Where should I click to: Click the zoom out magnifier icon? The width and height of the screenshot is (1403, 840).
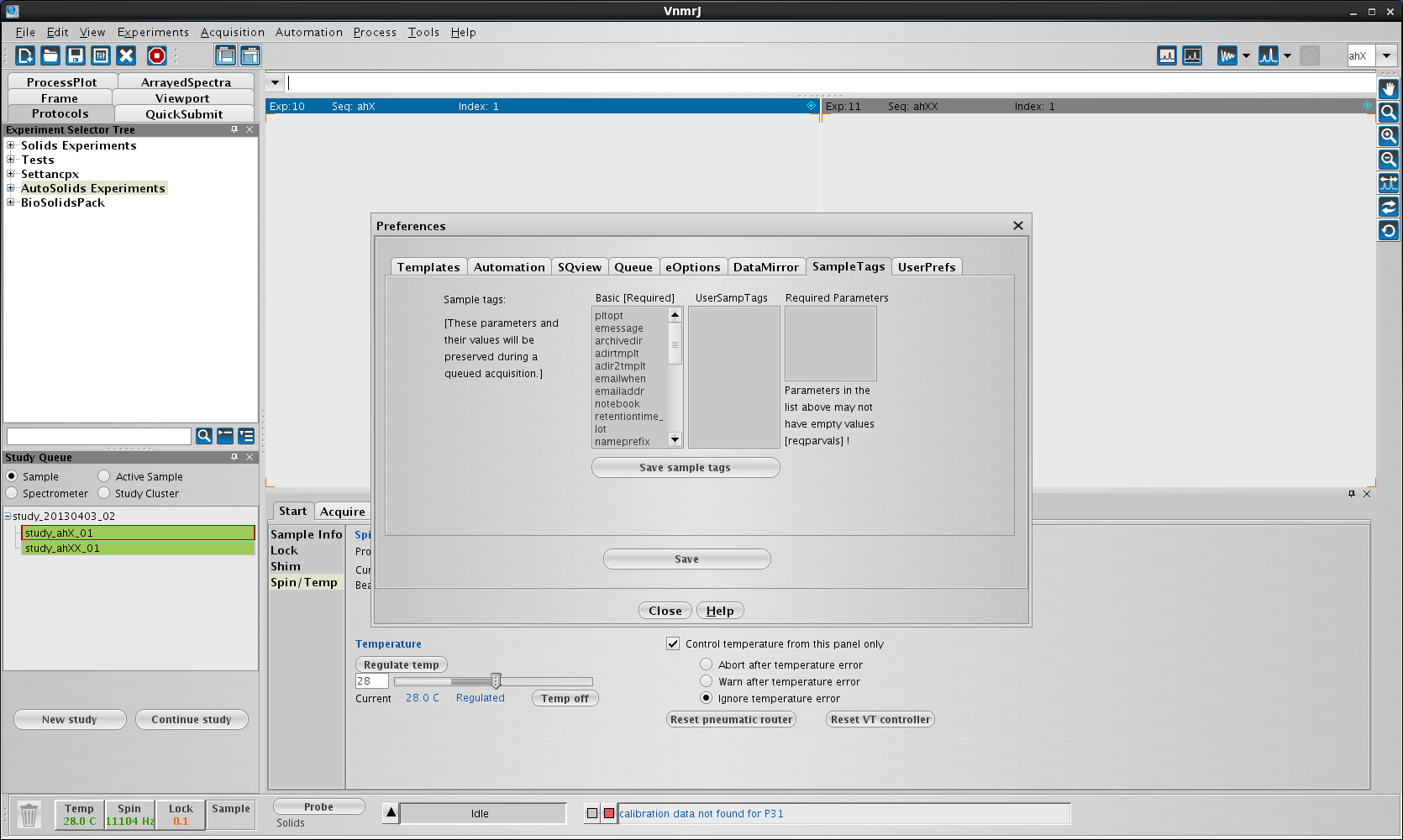pyautogui.click(x=1389, y=160)
